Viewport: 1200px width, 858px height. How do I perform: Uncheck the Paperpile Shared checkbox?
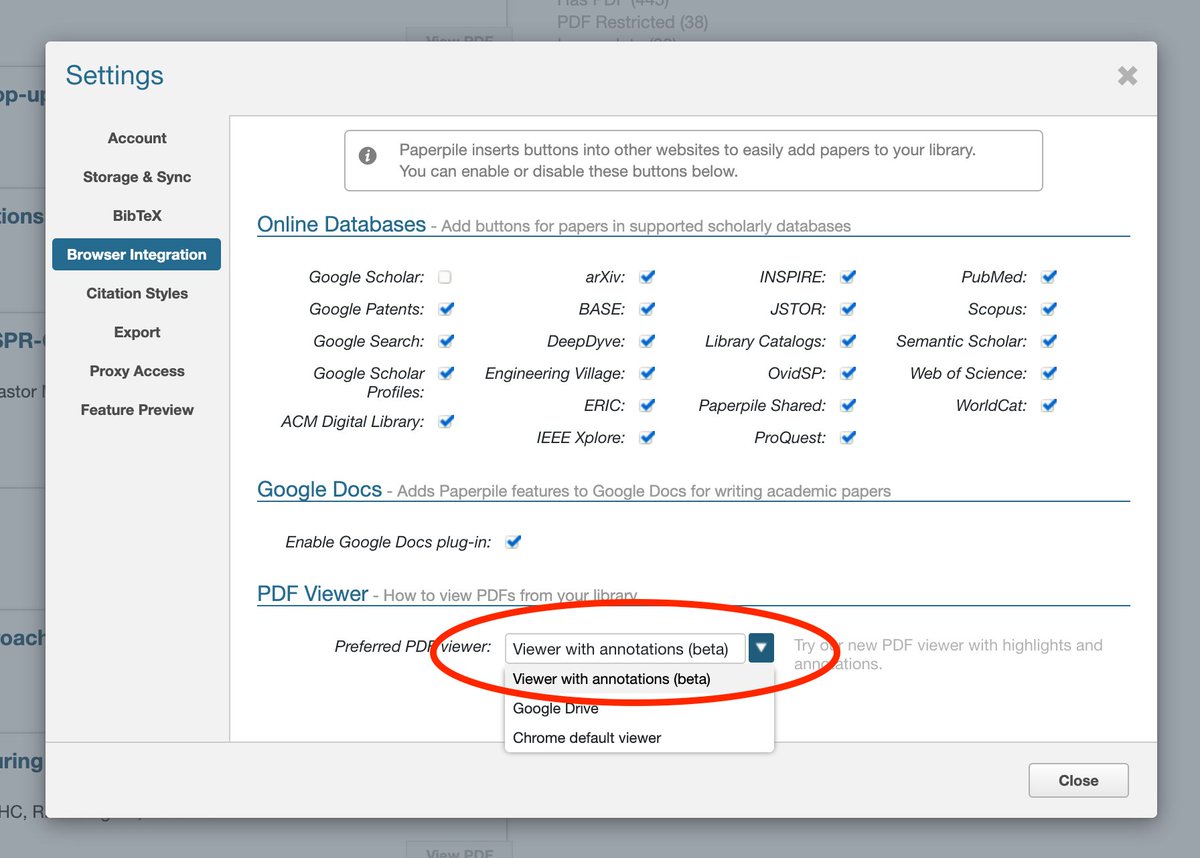[x=849, y=405]
